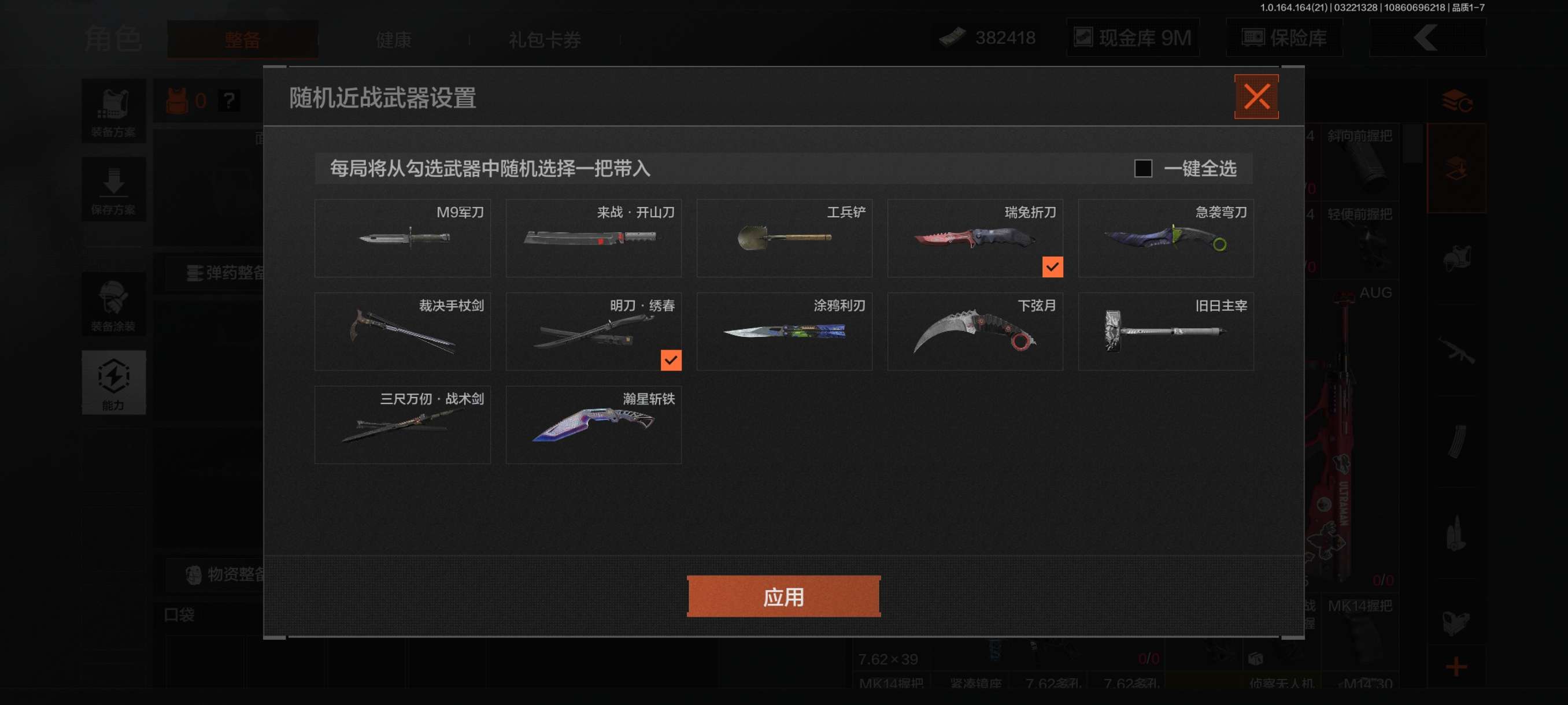Select 三尺万仞·战术剑 tactical sword
This screenshot has width=1568, height=705.
[402, 425]
